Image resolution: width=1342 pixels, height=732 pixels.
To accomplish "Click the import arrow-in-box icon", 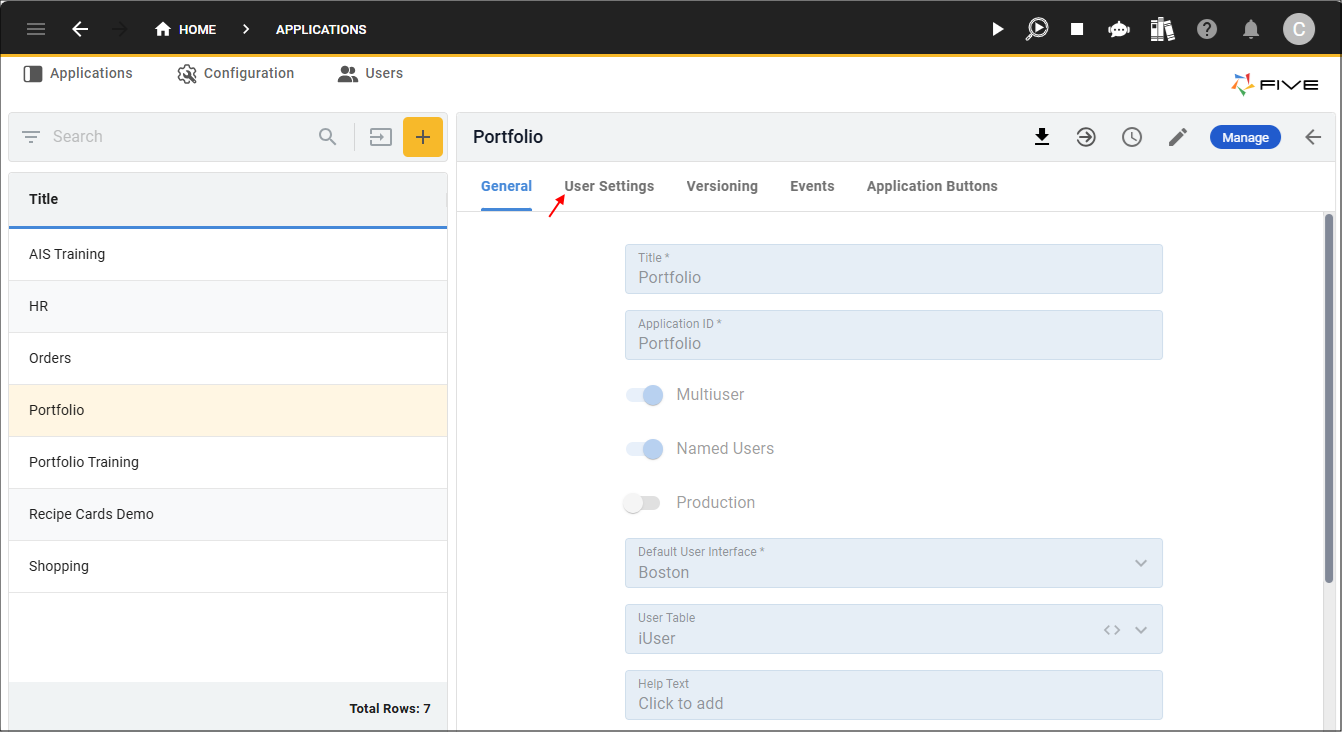I will [380, 137].
